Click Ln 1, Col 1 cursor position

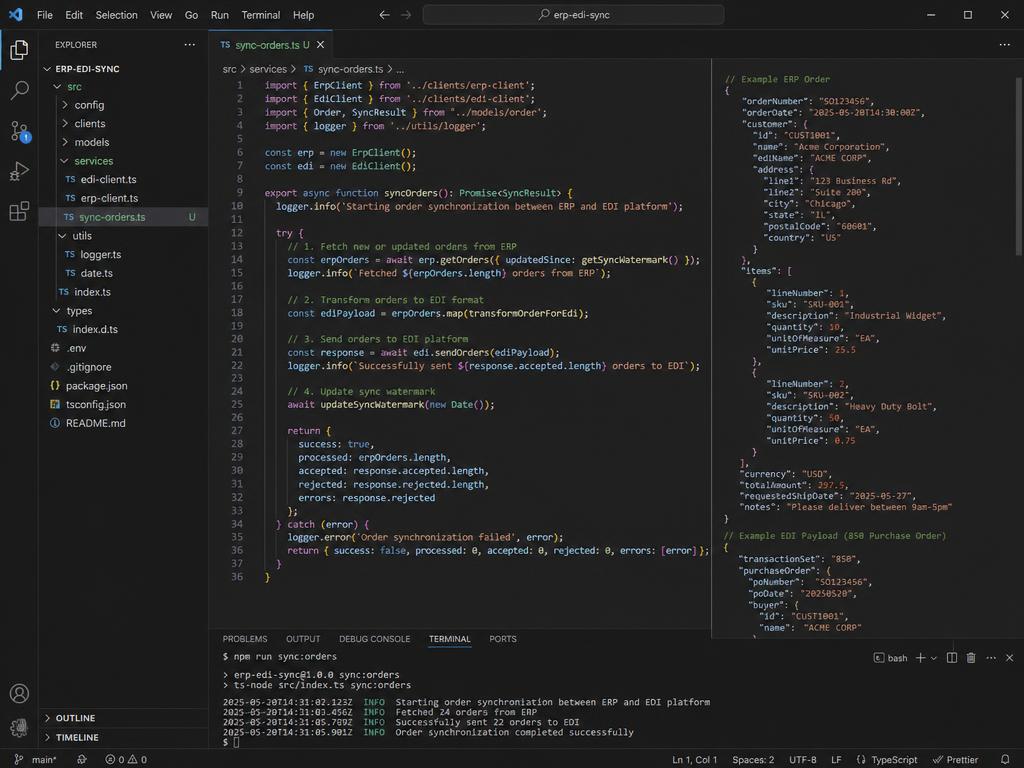(x=695, y=760)
